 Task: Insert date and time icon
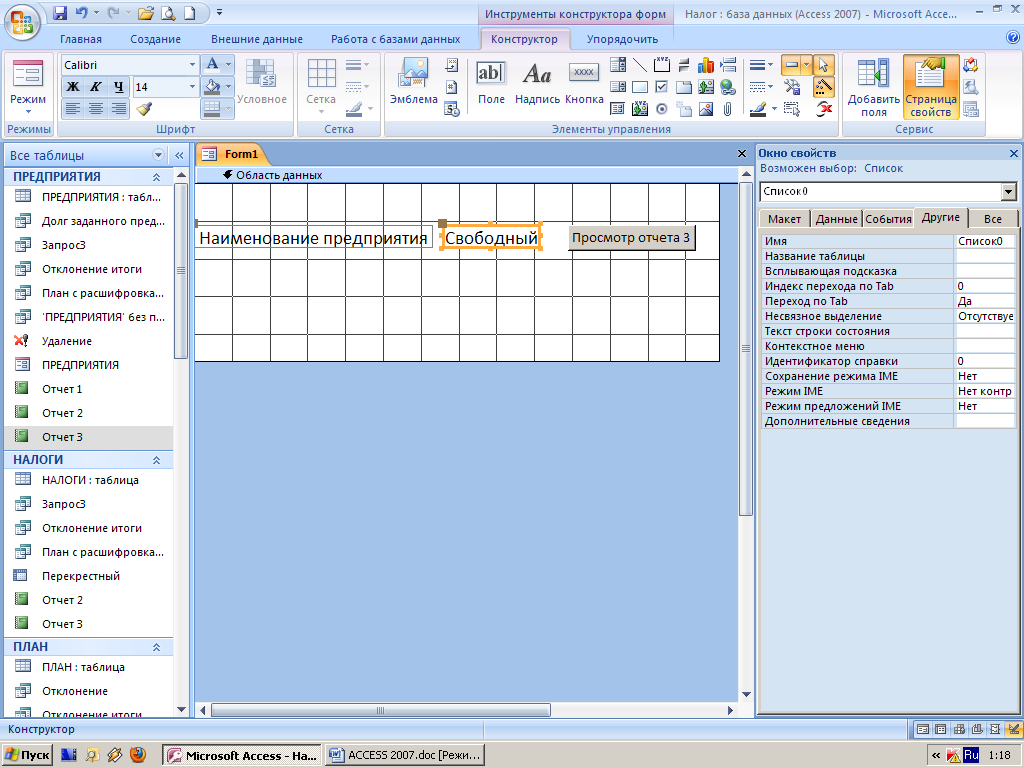pos(452,109)
